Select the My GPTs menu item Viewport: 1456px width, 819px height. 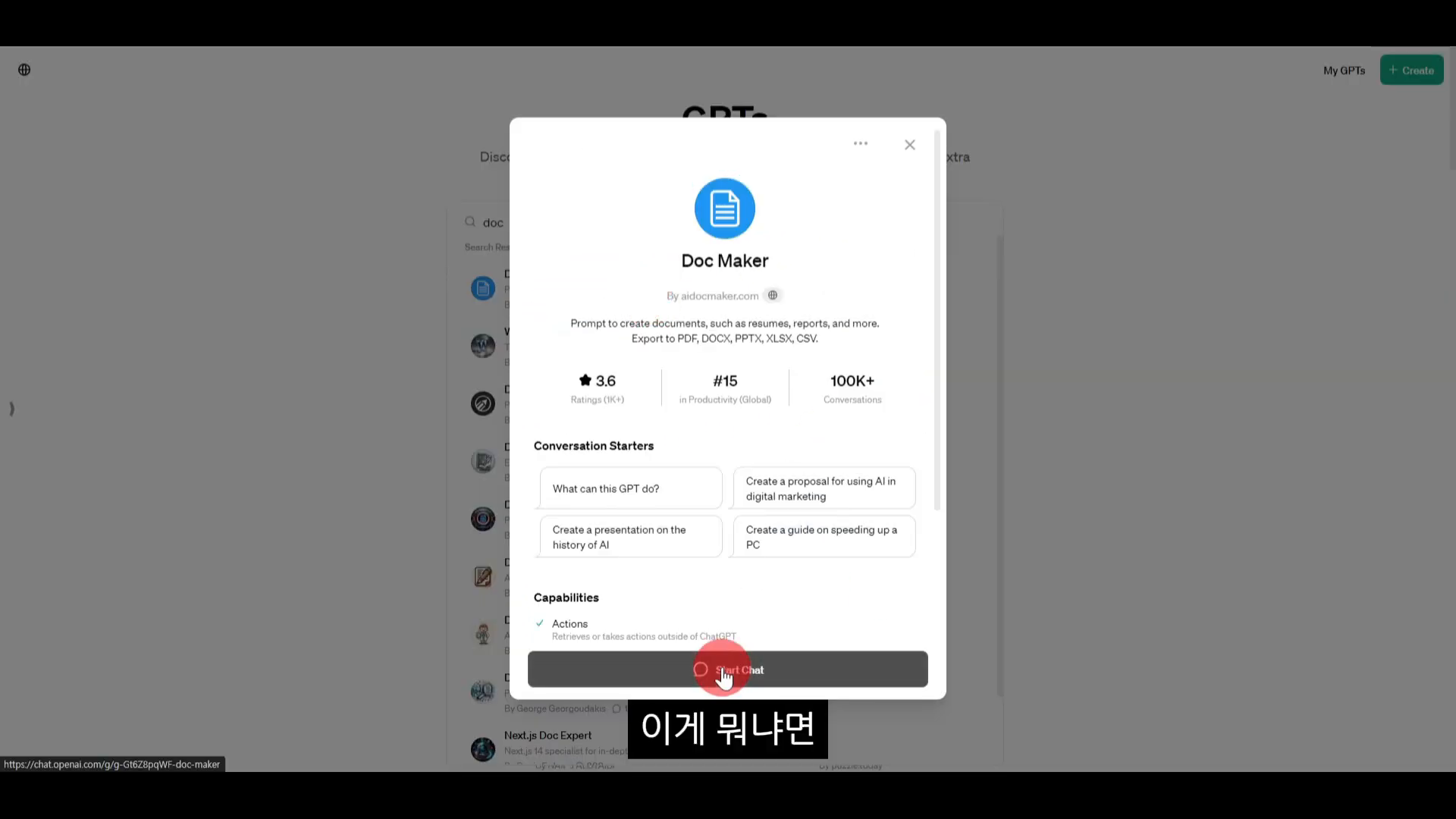(1344, 70)
